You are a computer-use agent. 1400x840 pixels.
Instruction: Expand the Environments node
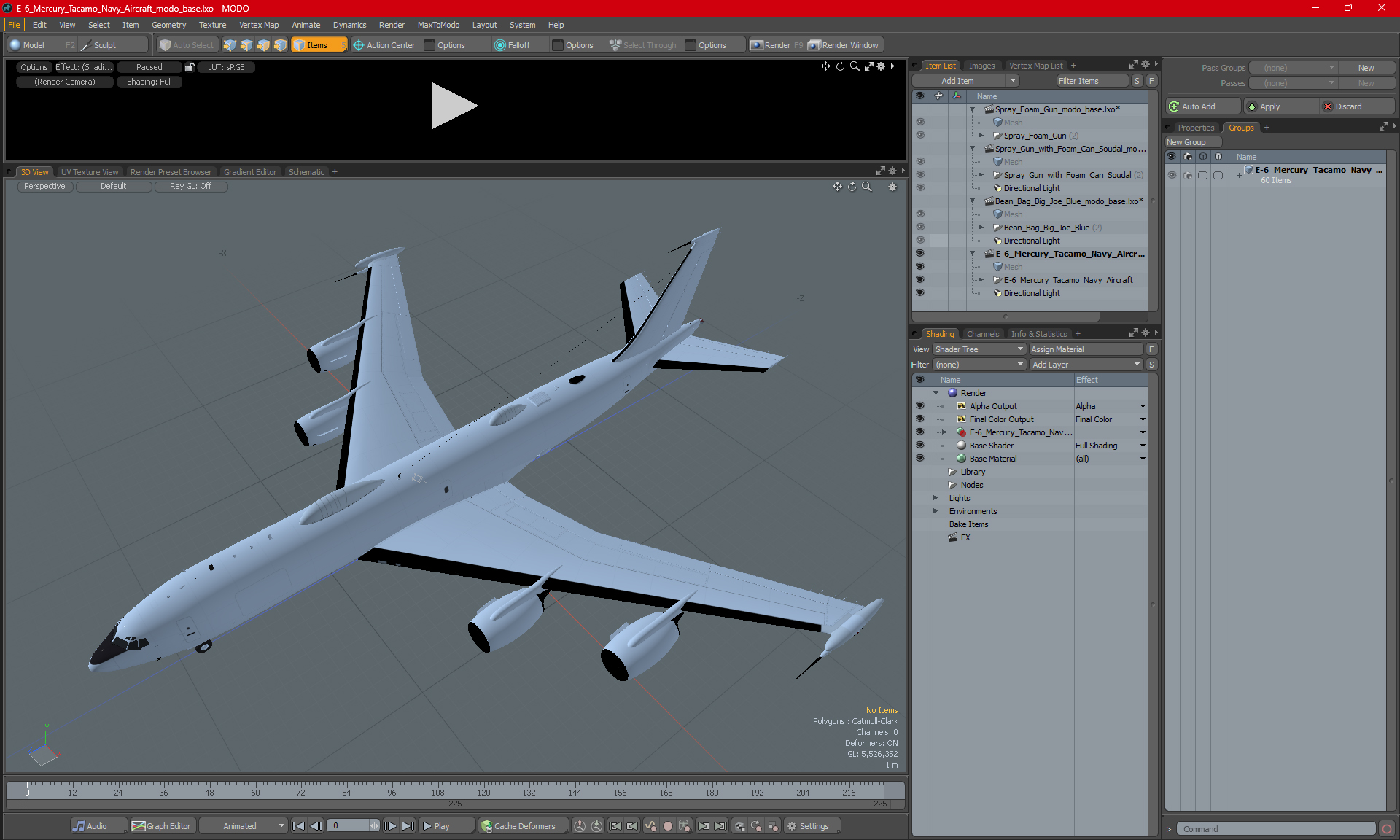pos(936,511)
